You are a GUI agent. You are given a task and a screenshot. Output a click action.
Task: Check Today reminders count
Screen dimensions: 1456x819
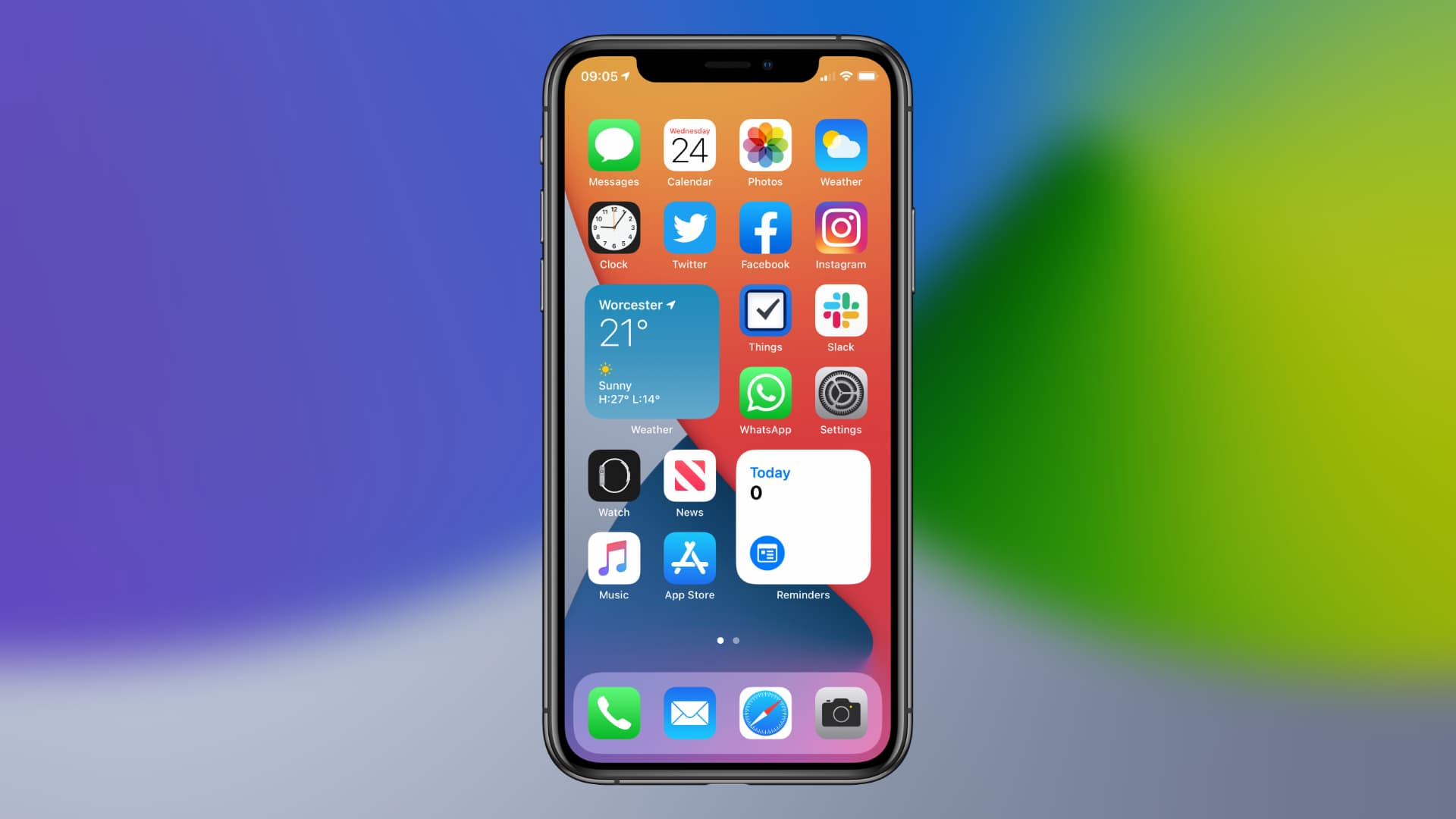[x=757, y=492]
